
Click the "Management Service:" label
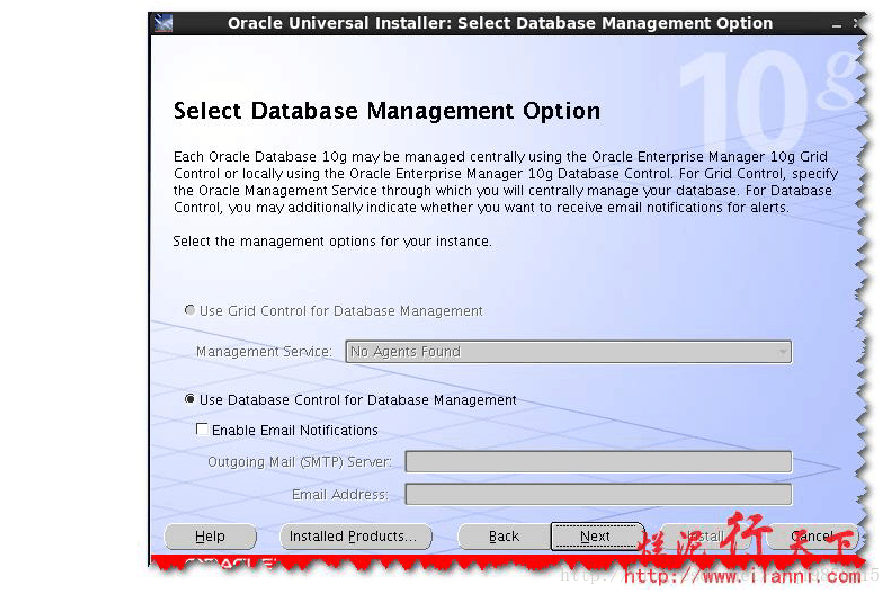tap(264, 352)
